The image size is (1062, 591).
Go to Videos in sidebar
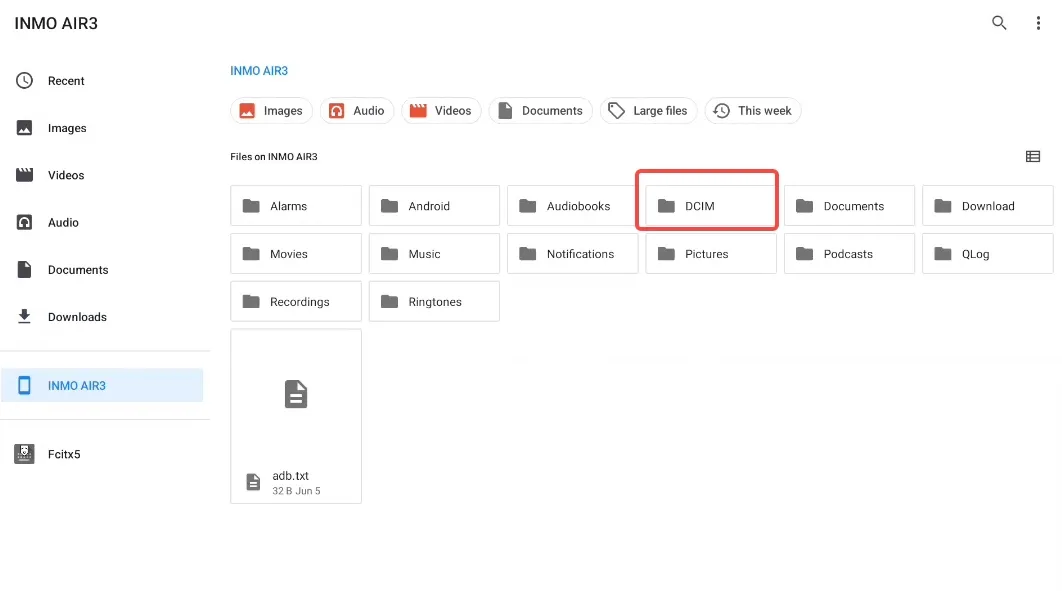point(66,175)
